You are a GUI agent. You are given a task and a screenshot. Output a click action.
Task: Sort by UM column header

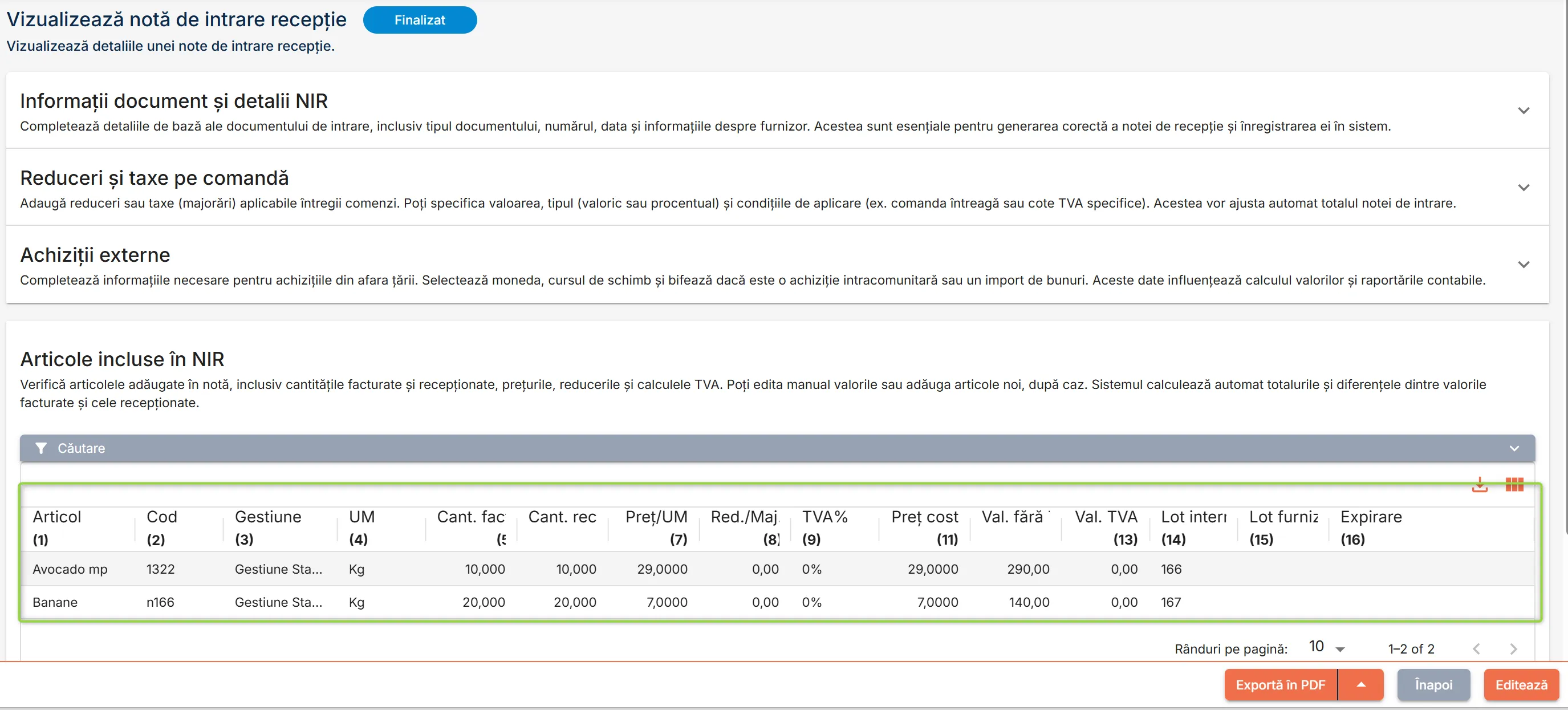click(361, 517)
